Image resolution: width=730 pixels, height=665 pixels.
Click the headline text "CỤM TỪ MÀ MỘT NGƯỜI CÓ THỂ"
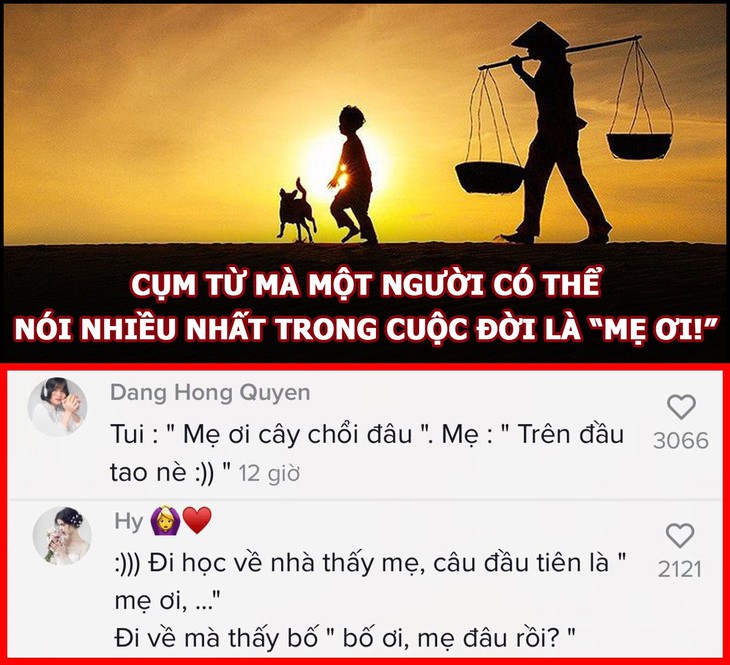point(366,283)
